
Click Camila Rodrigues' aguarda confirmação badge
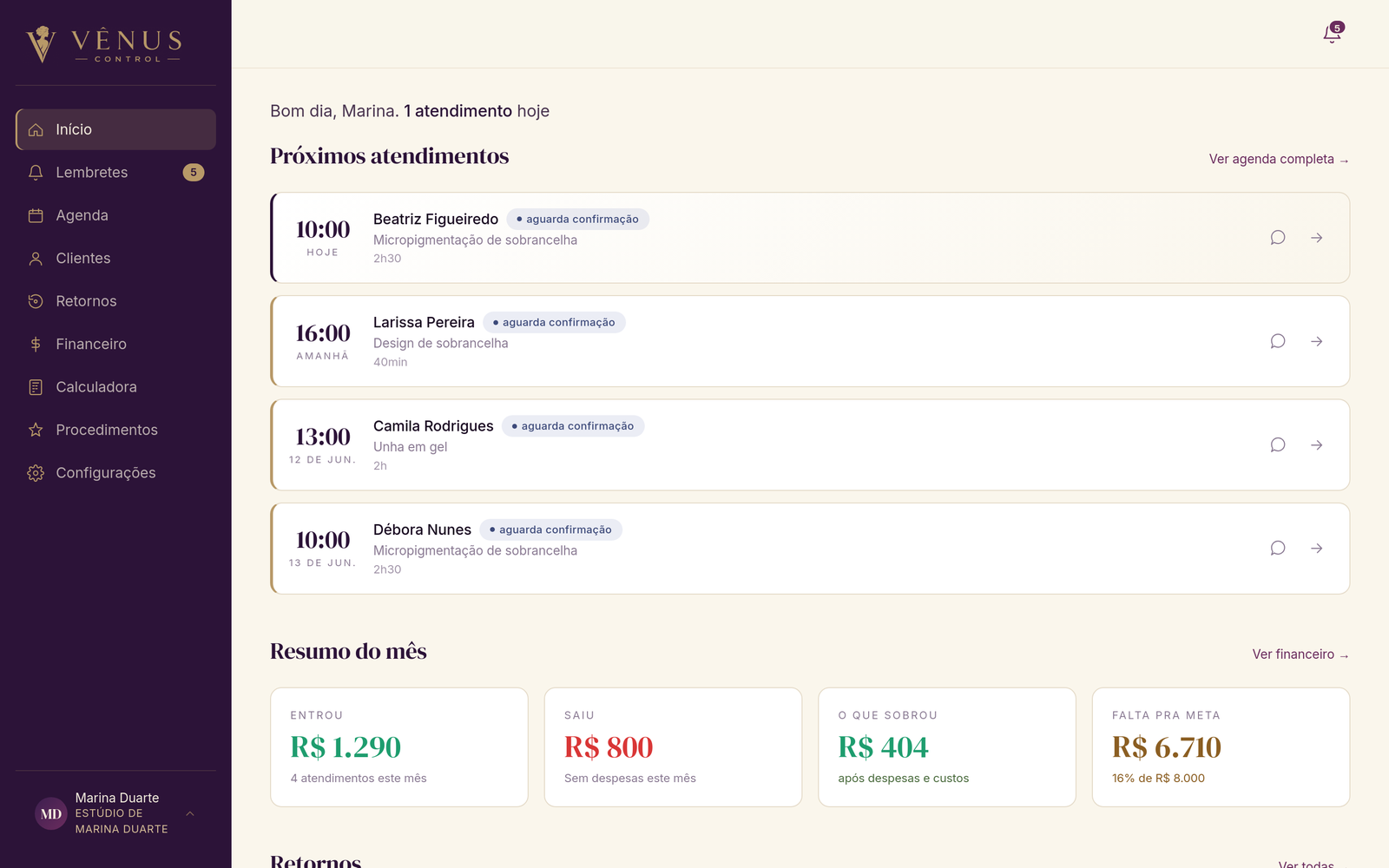[573, 426]
